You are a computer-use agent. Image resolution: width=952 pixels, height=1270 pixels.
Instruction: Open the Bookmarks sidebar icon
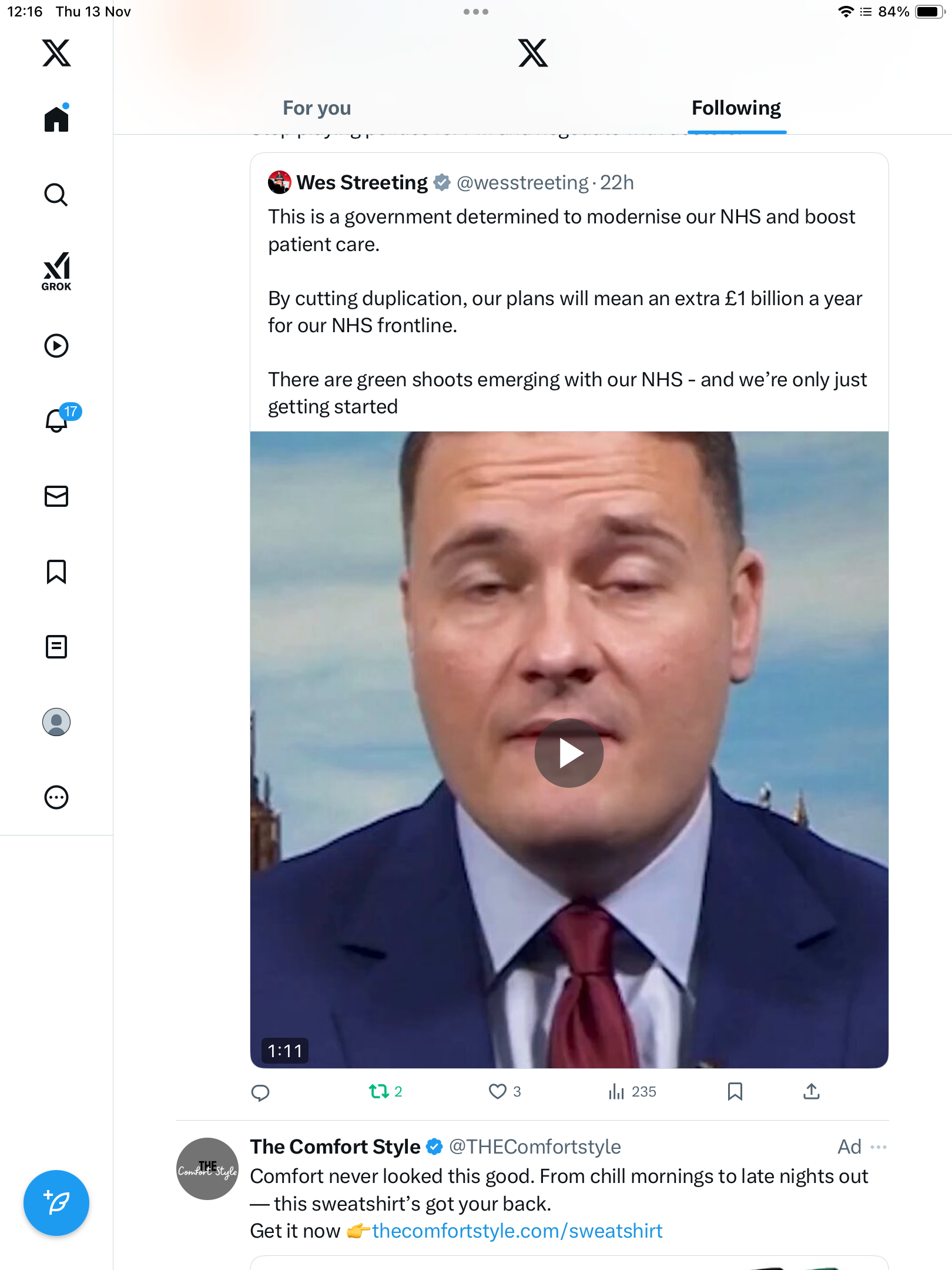click(56, 571)
